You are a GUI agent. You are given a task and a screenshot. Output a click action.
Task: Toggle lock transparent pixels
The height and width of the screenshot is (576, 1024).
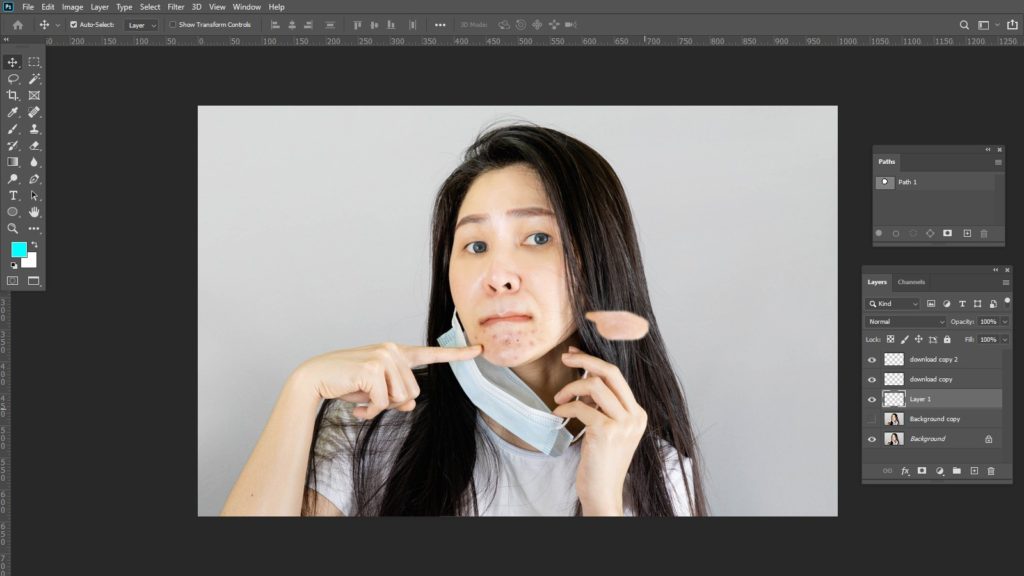890,340
